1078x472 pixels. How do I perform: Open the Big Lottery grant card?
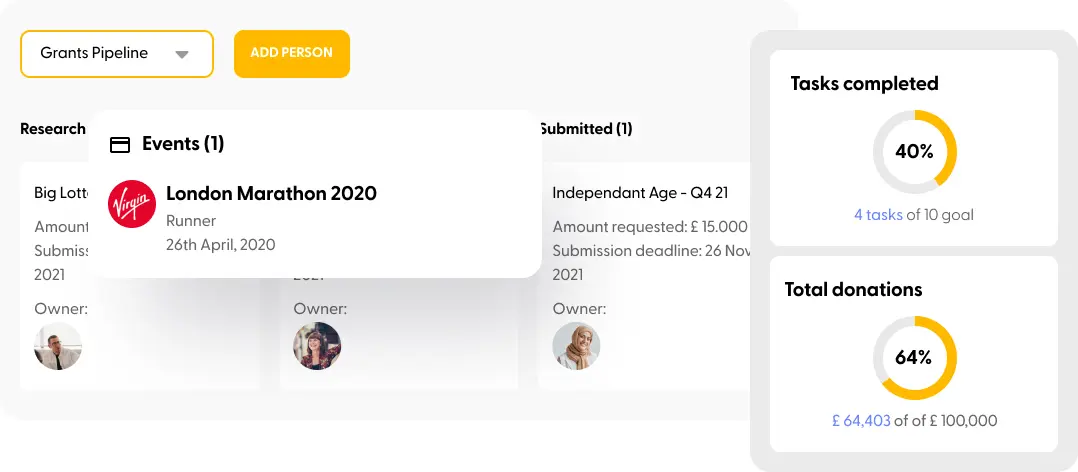tap(58, 193)
